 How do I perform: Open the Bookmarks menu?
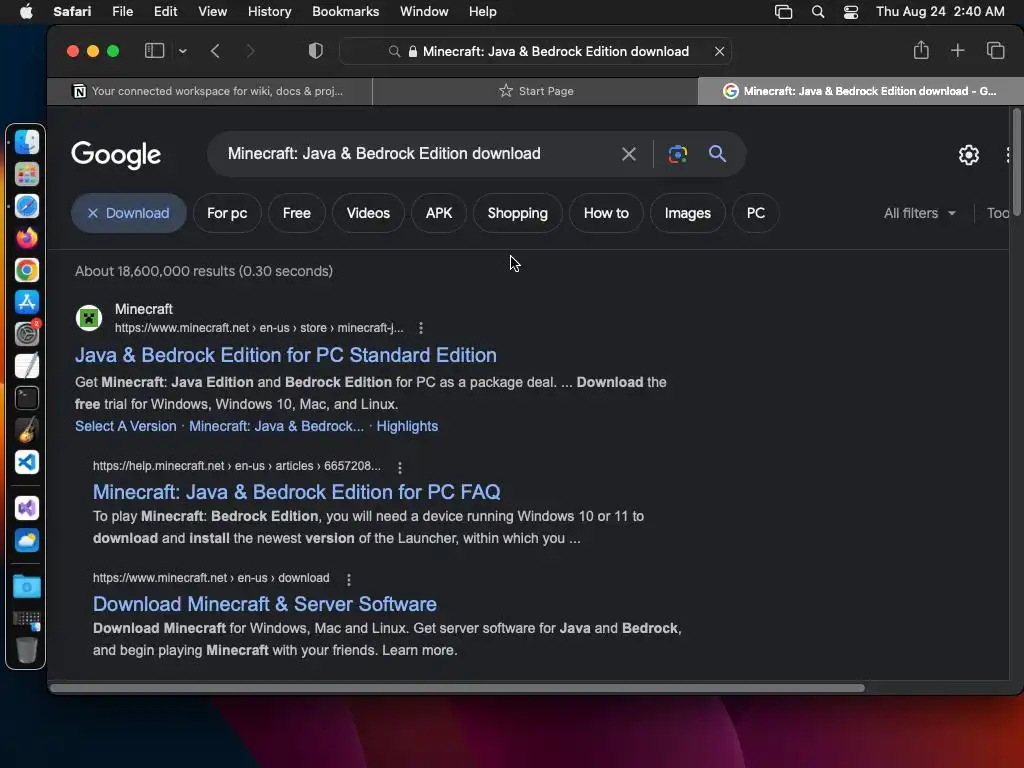point(345,12)
